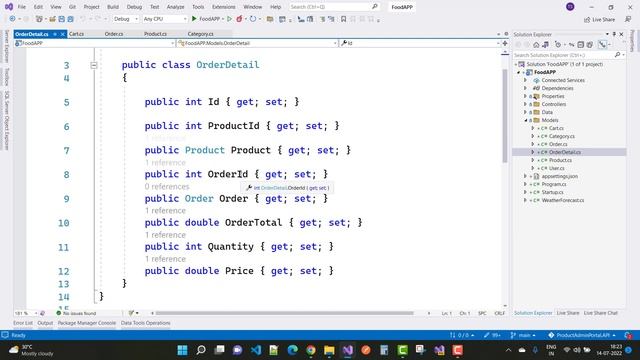Collapse the FoodAPP project node
This screenshot has height=360, width=640.
pyautogui.click(x=519, y=72)
